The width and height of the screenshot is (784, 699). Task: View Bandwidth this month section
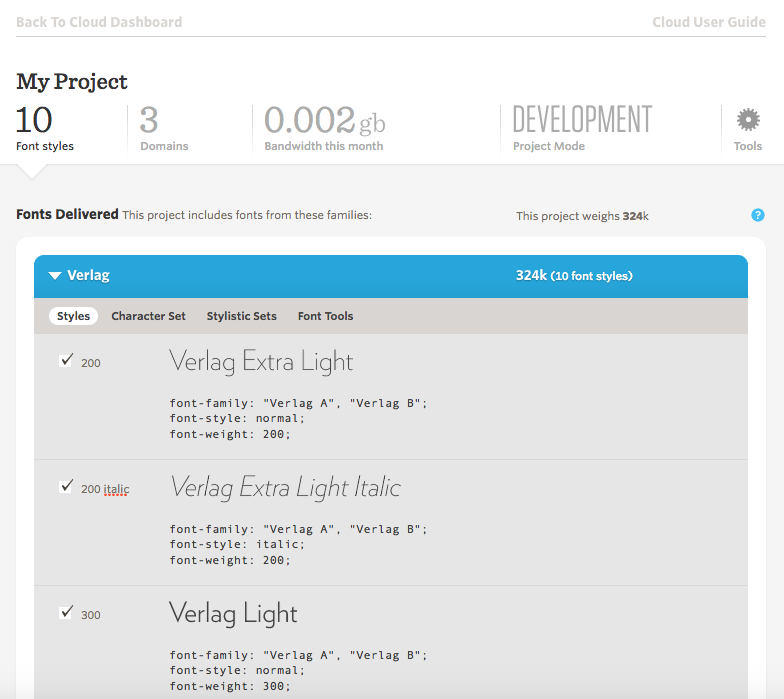coord(324,128)
